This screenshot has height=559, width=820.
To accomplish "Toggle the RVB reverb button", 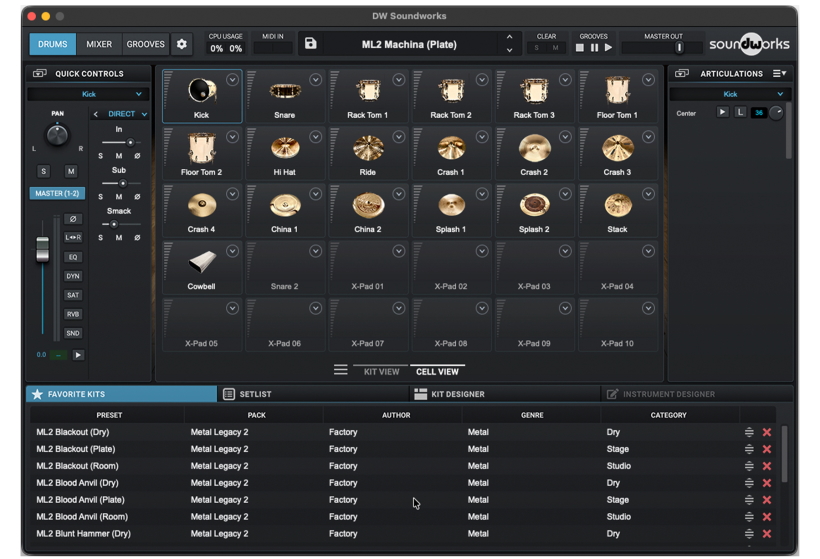I will tap(73, 314).
